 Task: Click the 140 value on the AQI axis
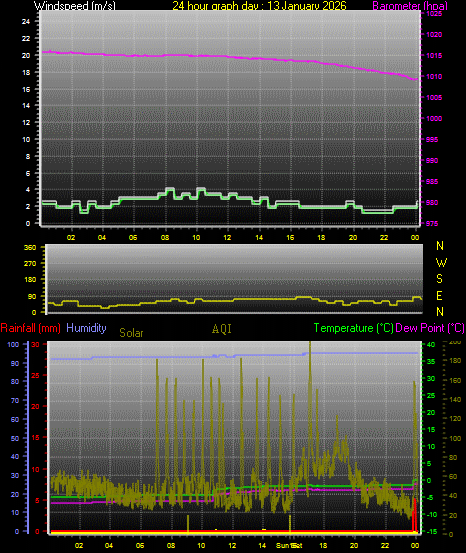tap(455, 400)
